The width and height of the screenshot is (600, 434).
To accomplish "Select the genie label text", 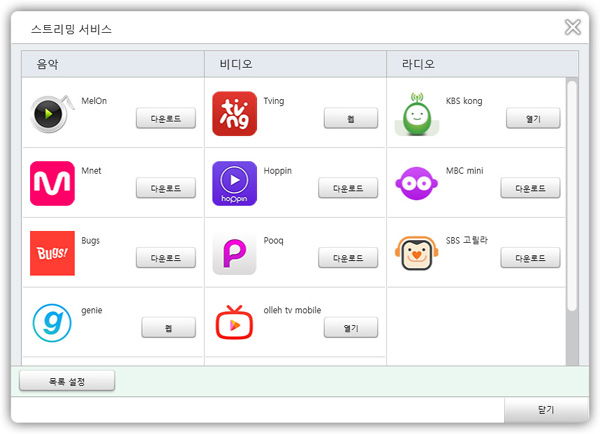I will 92,310.
